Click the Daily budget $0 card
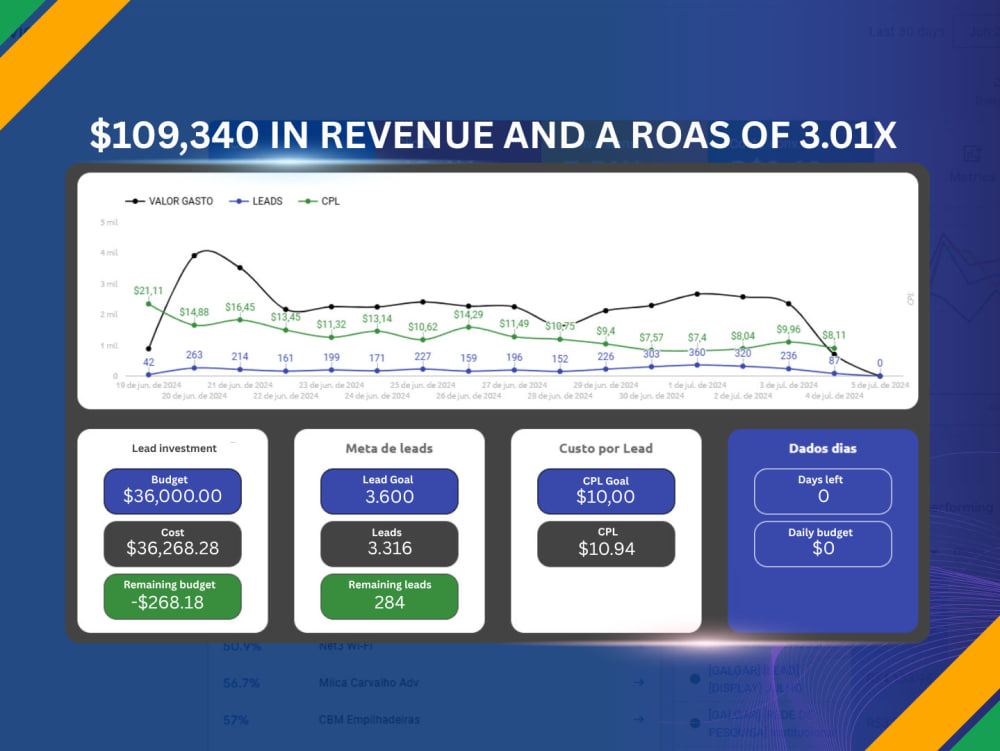 (823, 544)
